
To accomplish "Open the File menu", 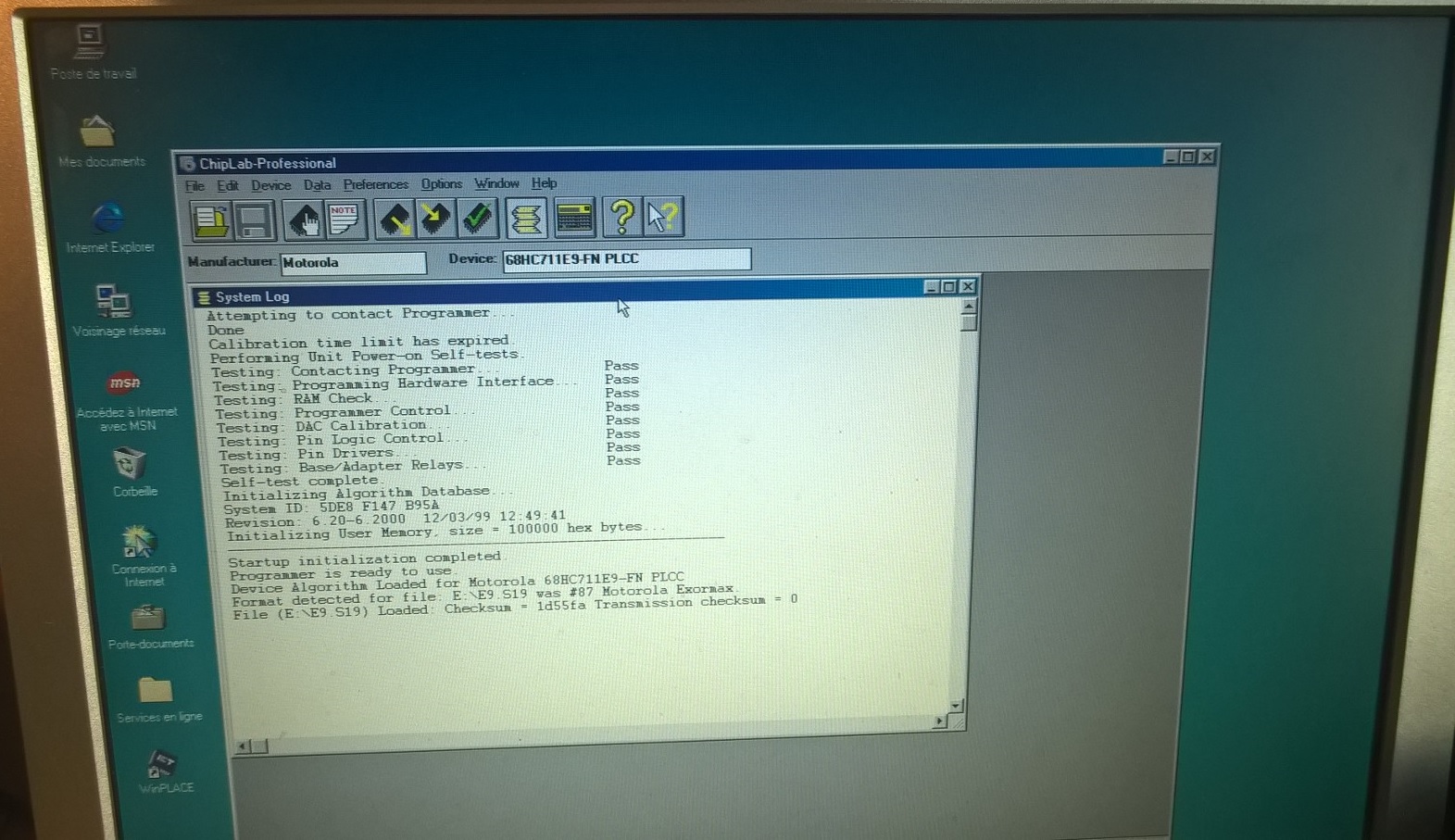I will [194, 186].
